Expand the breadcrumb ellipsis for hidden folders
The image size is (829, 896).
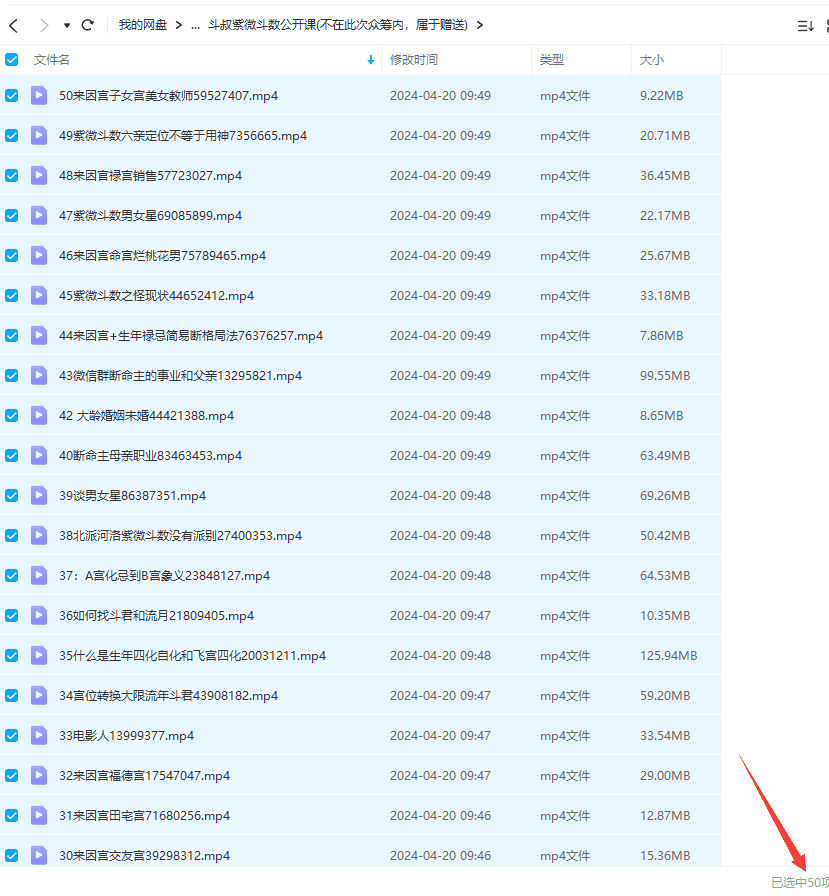tap(195, 25)
